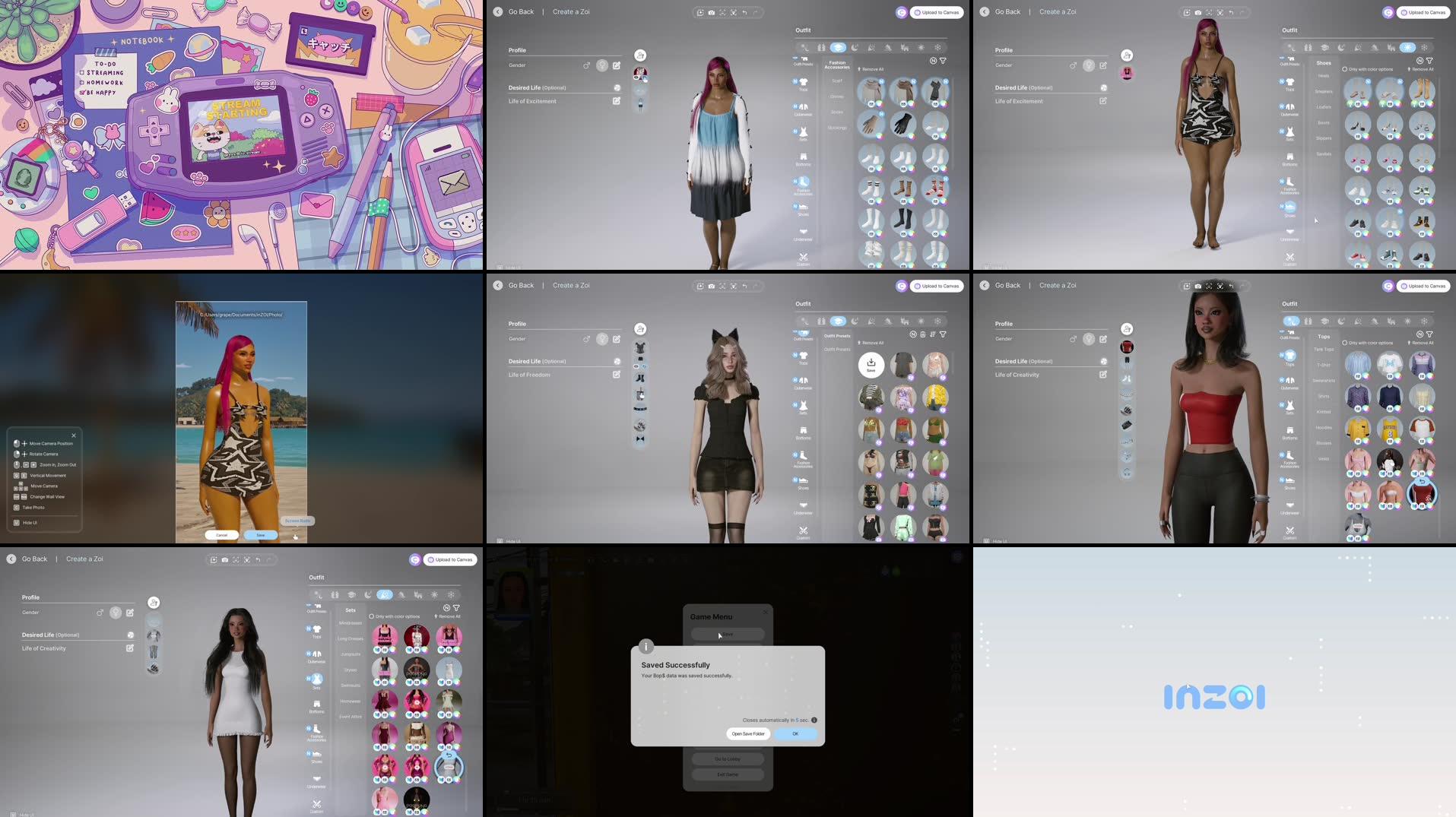Click the Open Save Folder button
Screen dimensions: 1456x817
click(747, 733)
